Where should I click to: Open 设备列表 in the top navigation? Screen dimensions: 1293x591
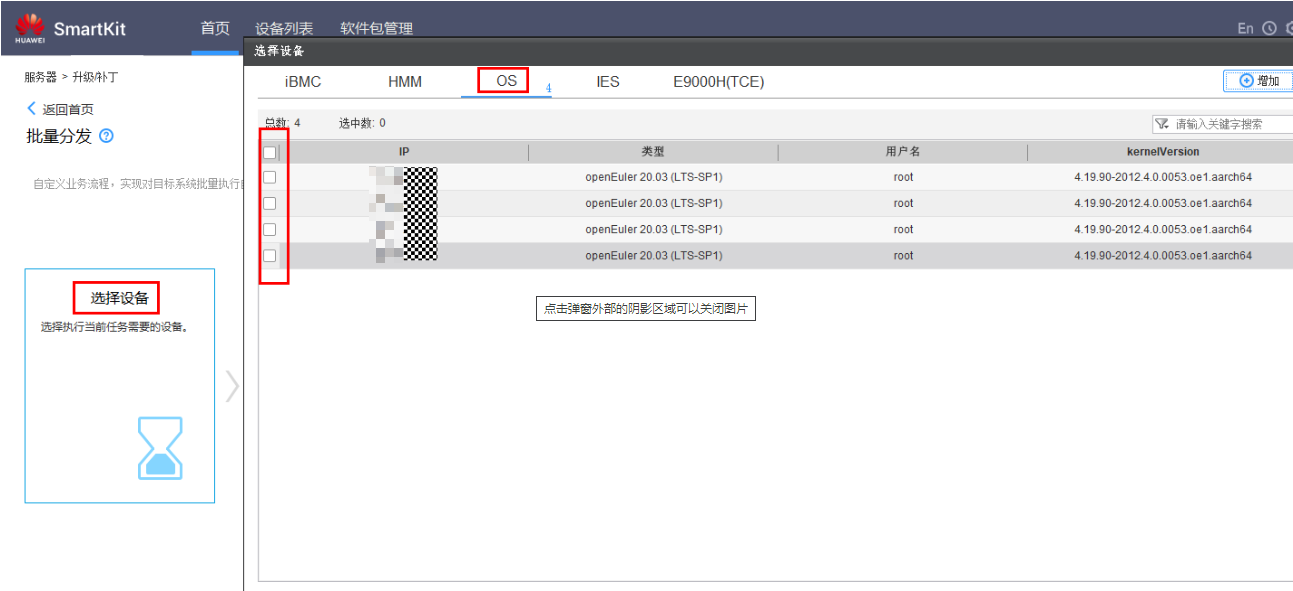coord(284,28)
